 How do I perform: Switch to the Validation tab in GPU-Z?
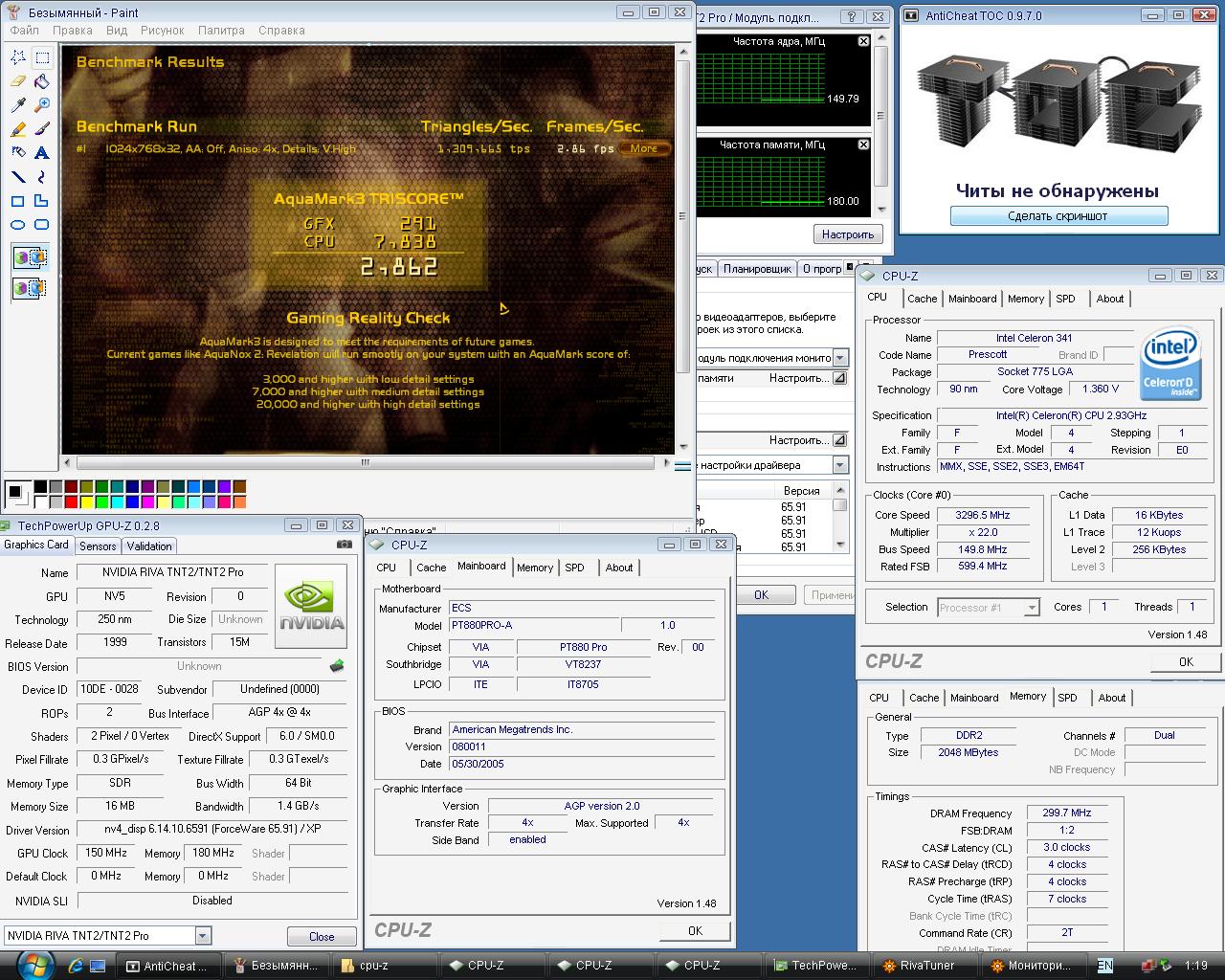[x=149, y=546]
